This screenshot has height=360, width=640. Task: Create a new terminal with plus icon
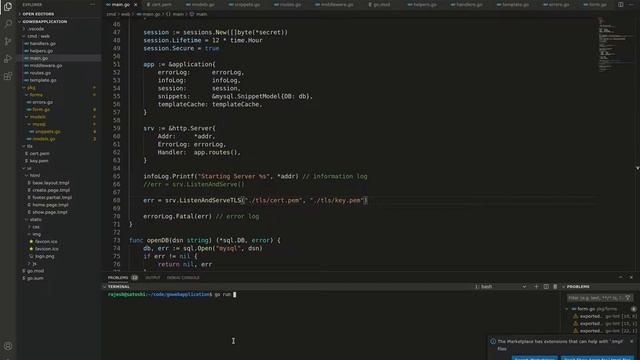tap(536, 287)
